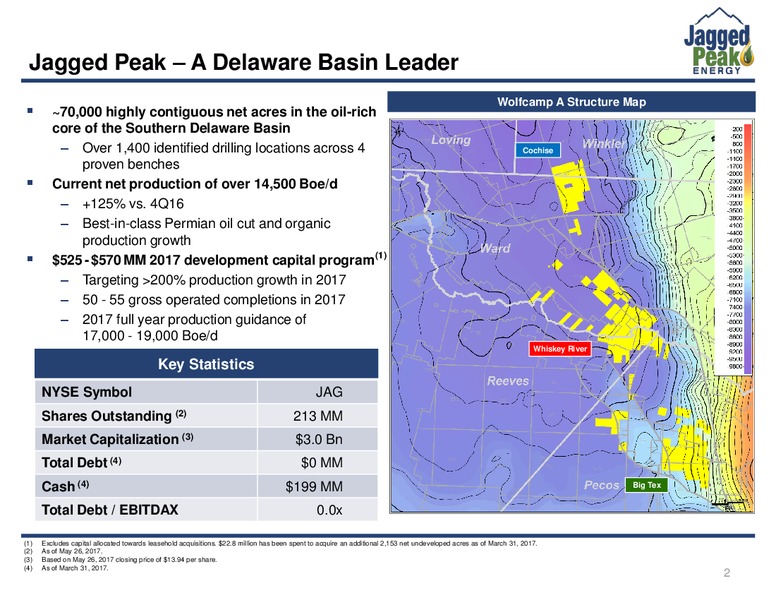
Task: Click the green Big Tex label
Action: point(646,485)
